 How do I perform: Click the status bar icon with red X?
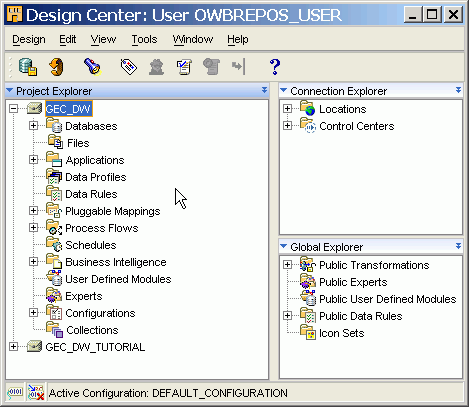point(36,392)
